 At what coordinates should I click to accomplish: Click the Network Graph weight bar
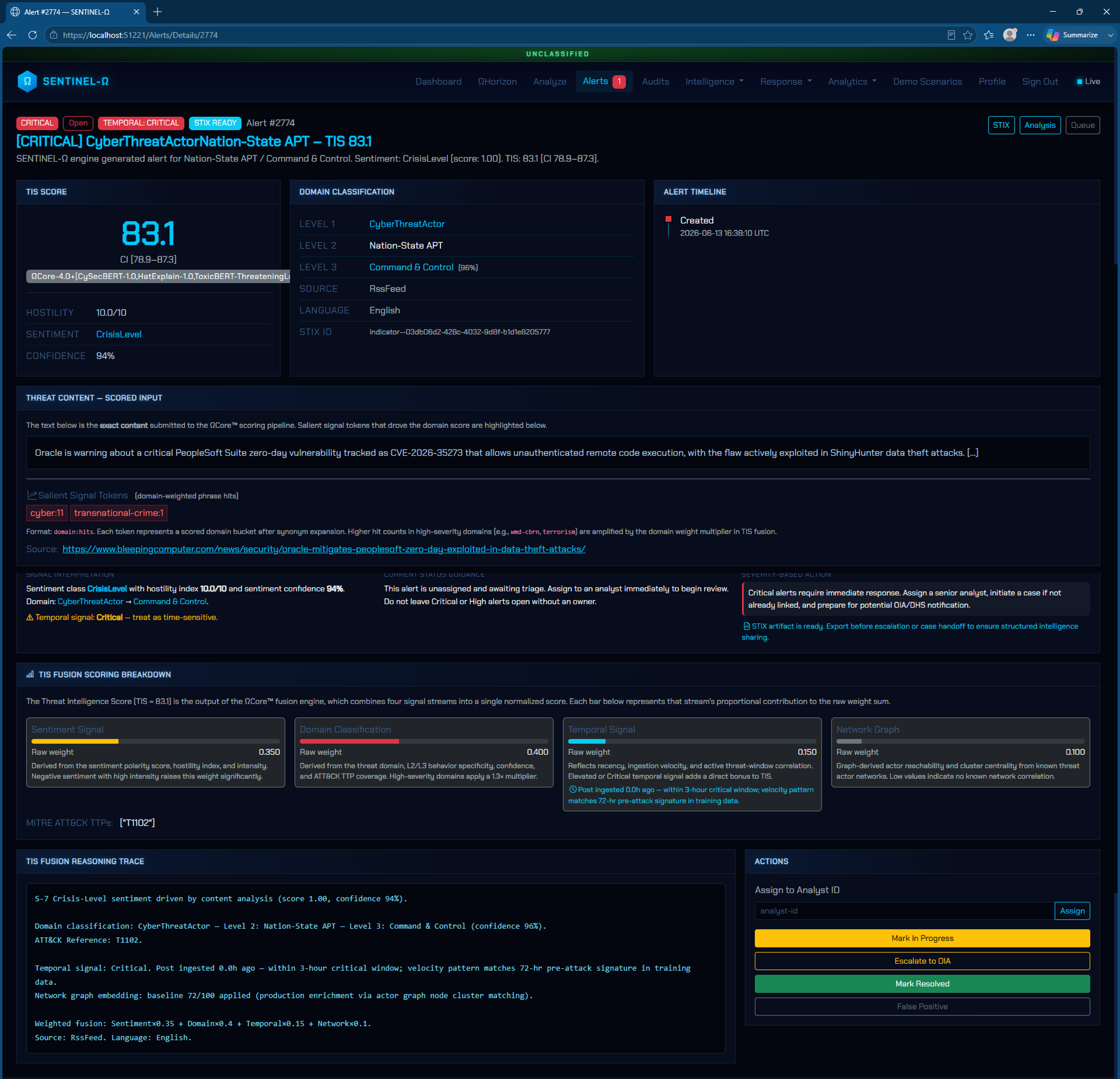coord(961,741)
